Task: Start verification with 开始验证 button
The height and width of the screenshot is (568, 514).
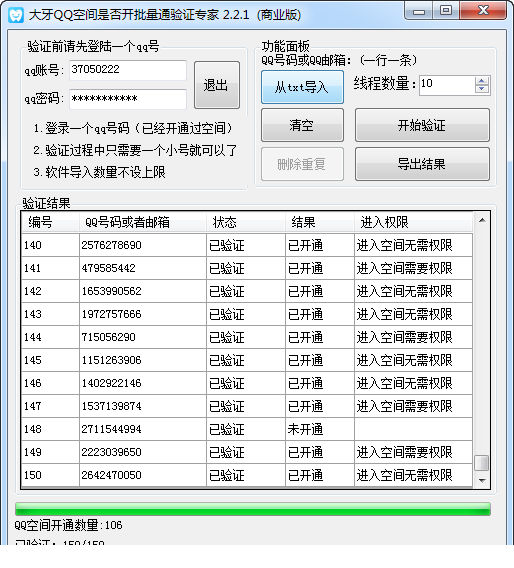Action: (x=422, y=125)
